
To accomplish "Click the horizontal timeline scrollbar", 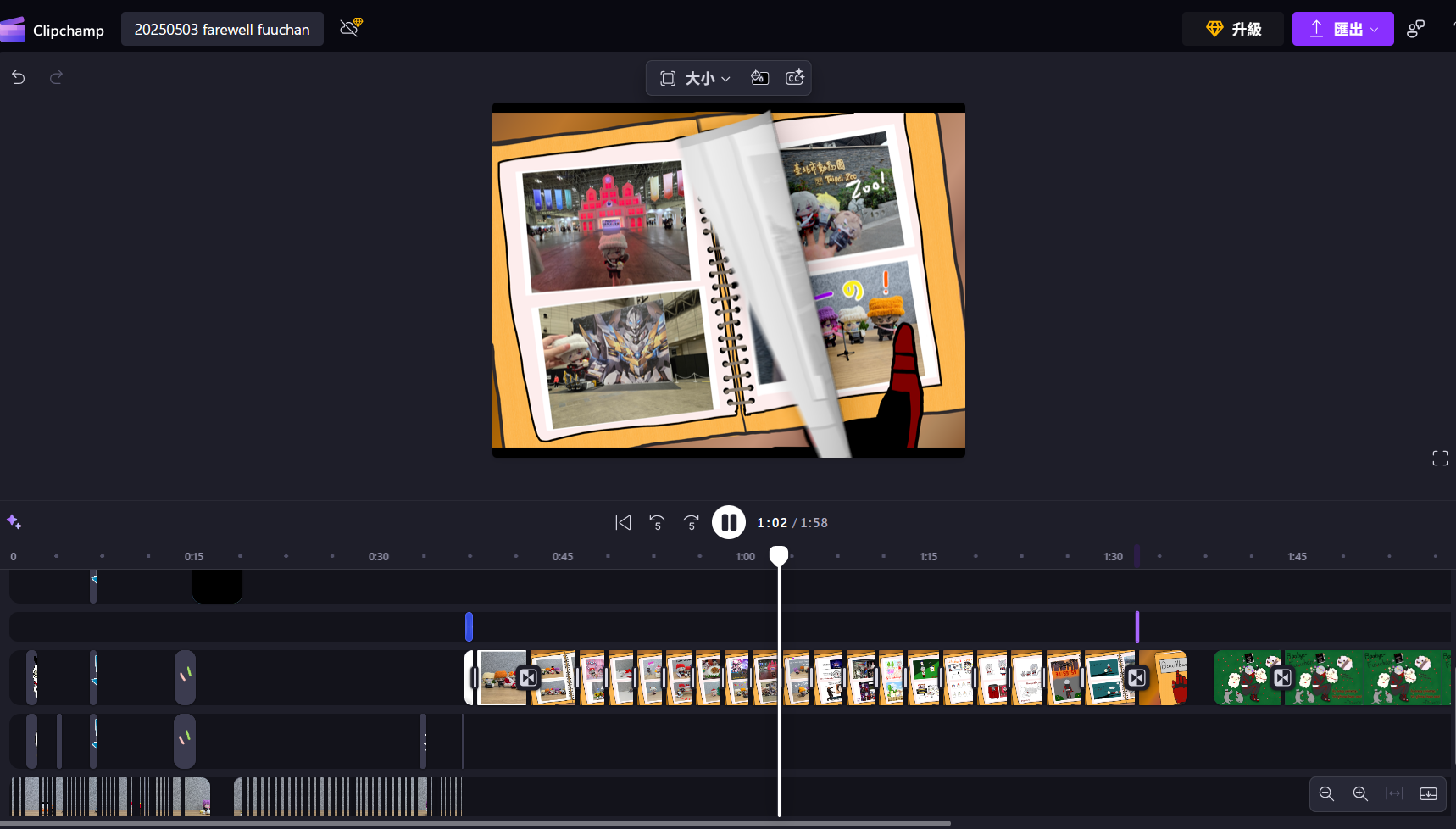I will (475, 823).
